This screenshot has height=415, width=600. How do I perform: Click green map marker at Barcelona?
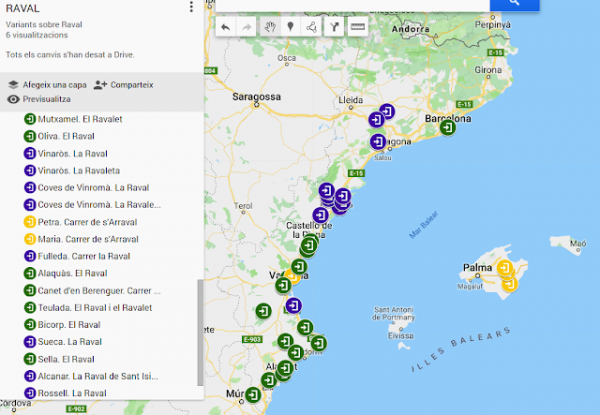click(x=447, y=127)
